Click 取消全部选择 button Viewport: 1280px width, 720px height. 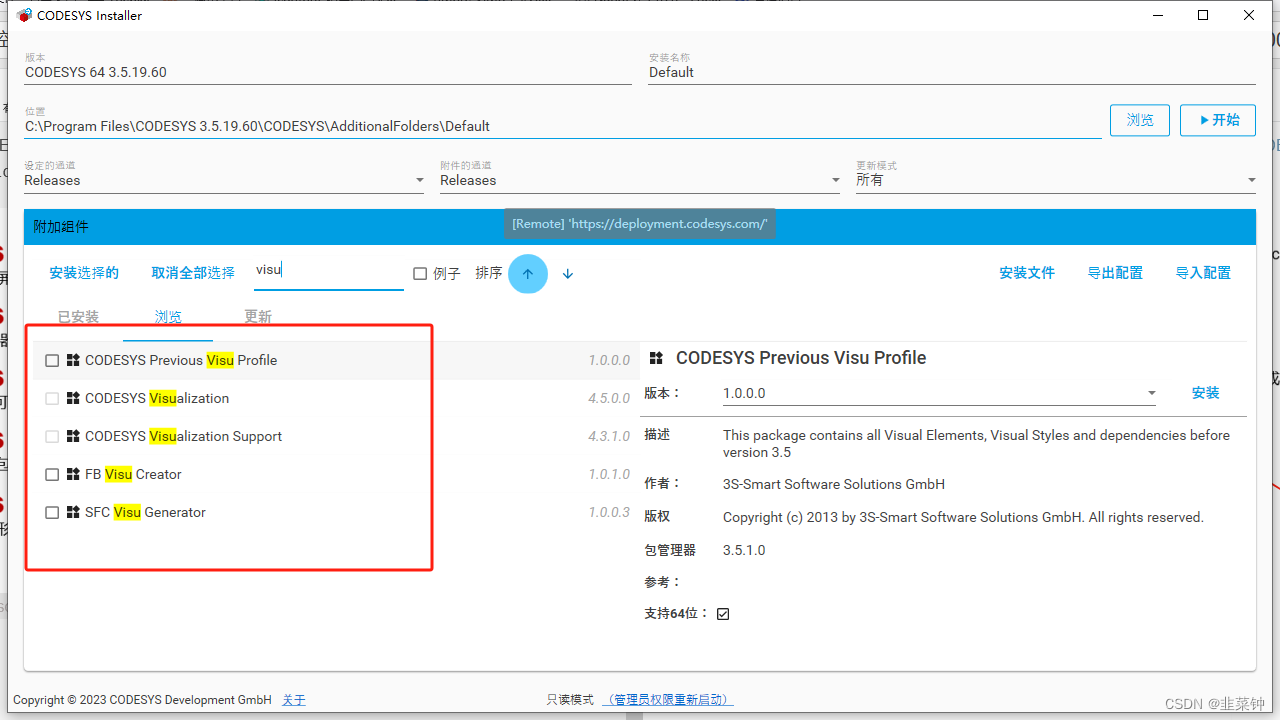[x=193, y=273]
